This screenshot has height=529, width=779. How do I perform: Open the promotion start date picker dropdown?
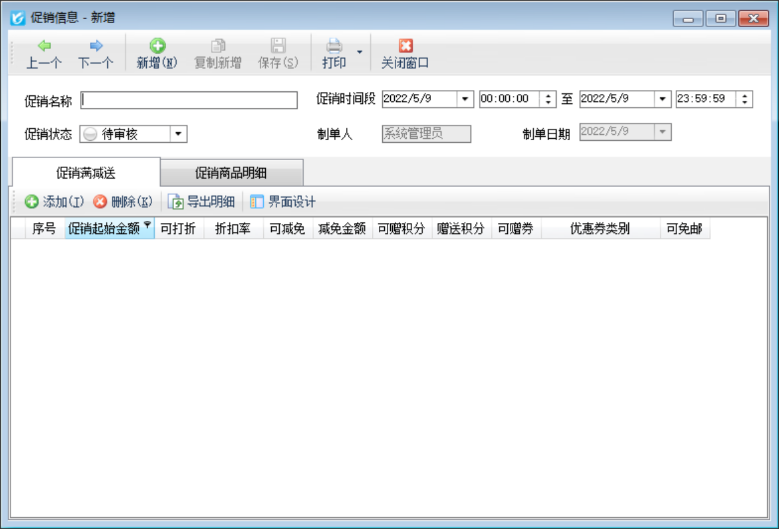[x=464, y=99]
